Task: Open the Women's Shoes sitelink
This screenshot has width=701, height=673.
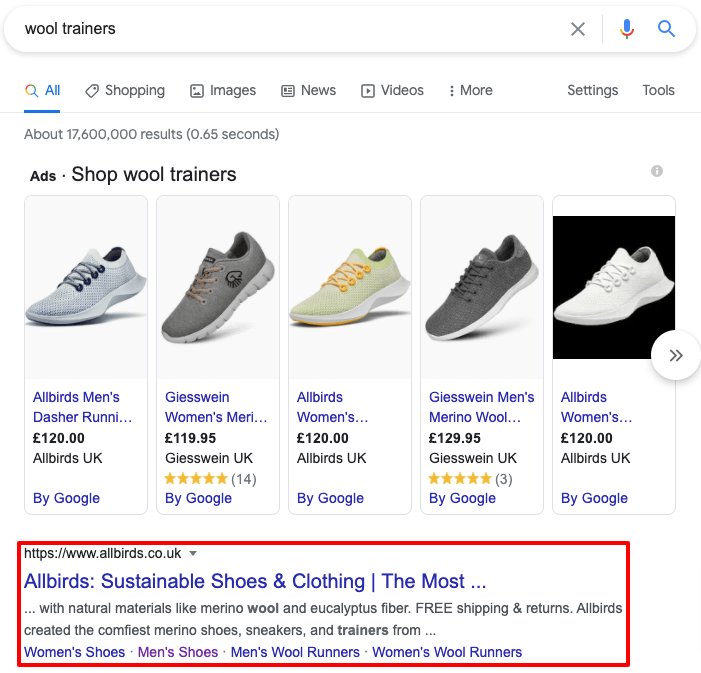Action: (x=75, y=652)
